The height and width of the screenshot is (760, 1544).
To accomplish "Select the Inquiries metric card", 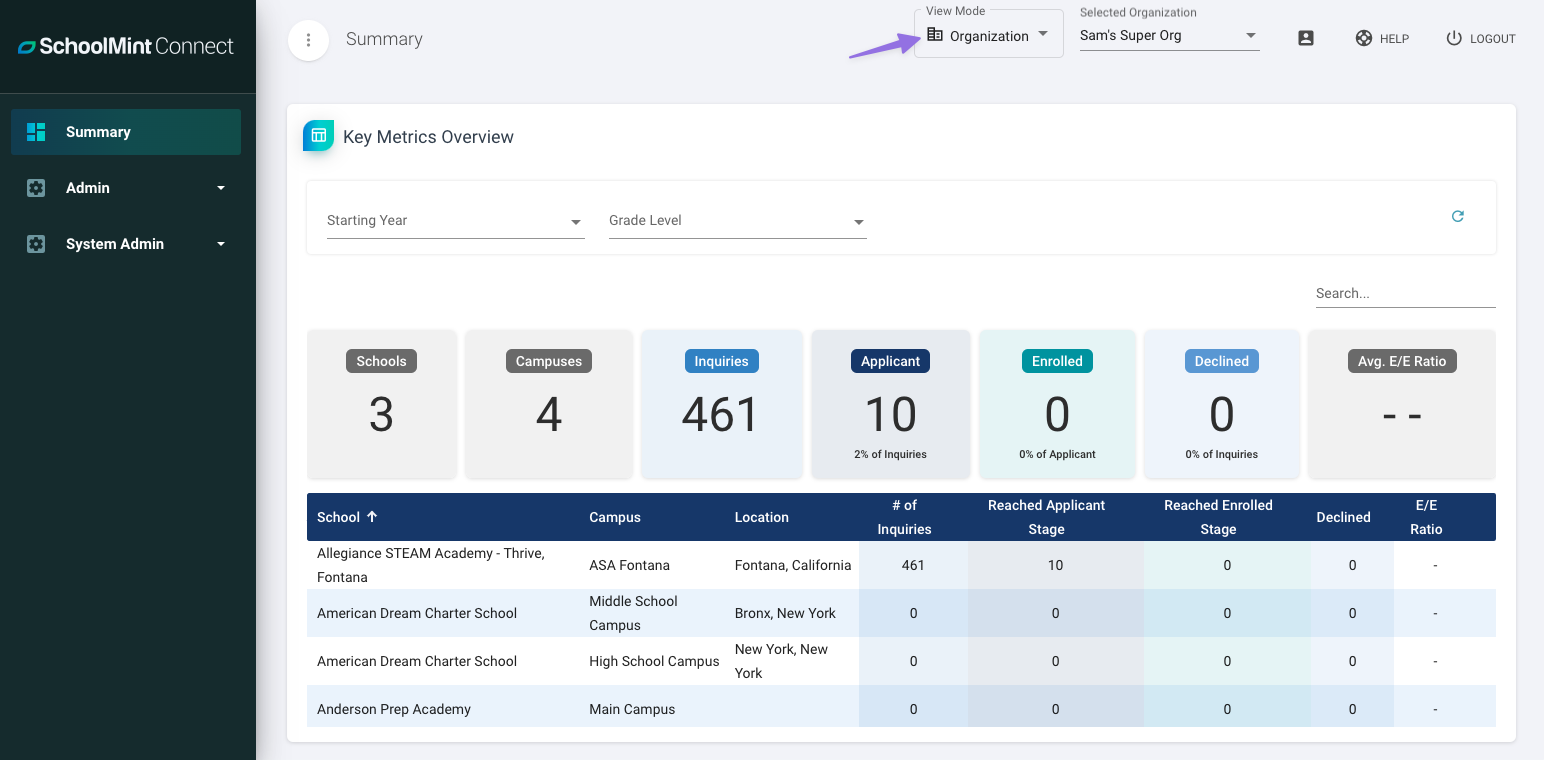I will [x=721, y=404].
